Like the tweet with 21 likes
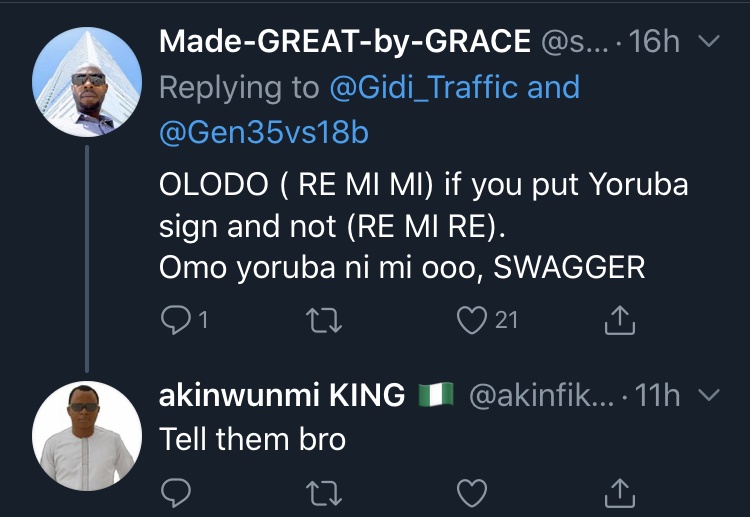The image size is (750, 517). [x=471, y=321]
